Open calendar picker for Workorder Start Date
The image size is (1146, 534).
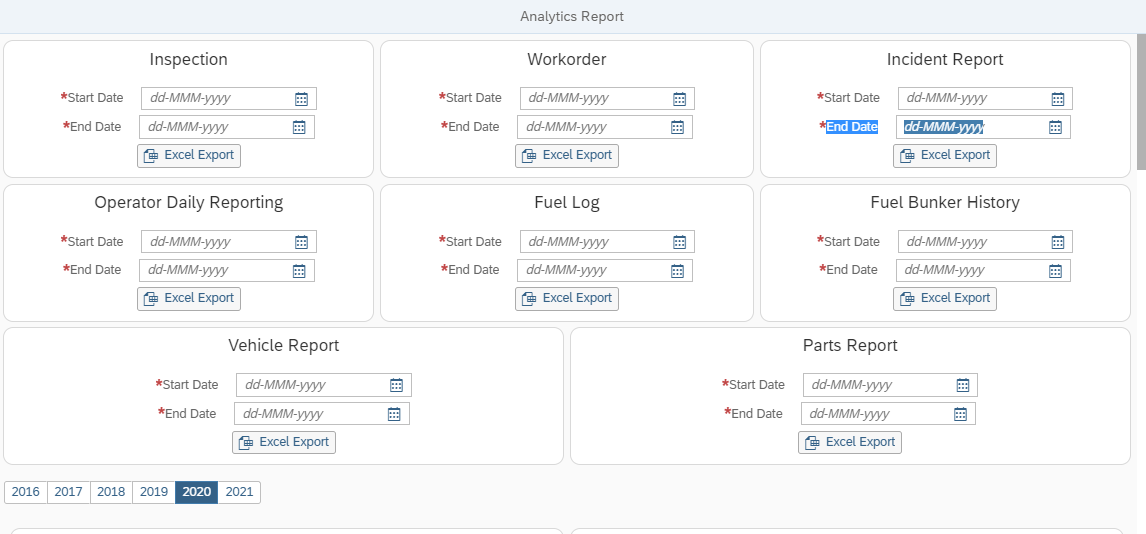(x=679, y=99)
